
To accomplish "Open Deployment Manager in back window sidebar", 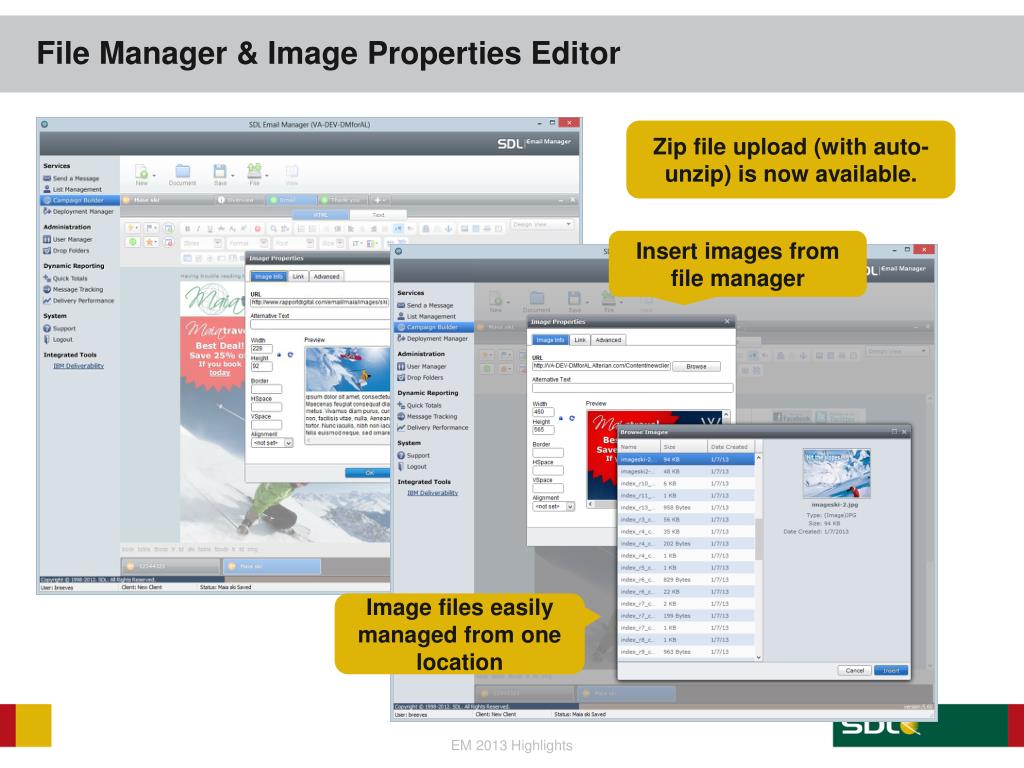I will [x=78, y=212].
